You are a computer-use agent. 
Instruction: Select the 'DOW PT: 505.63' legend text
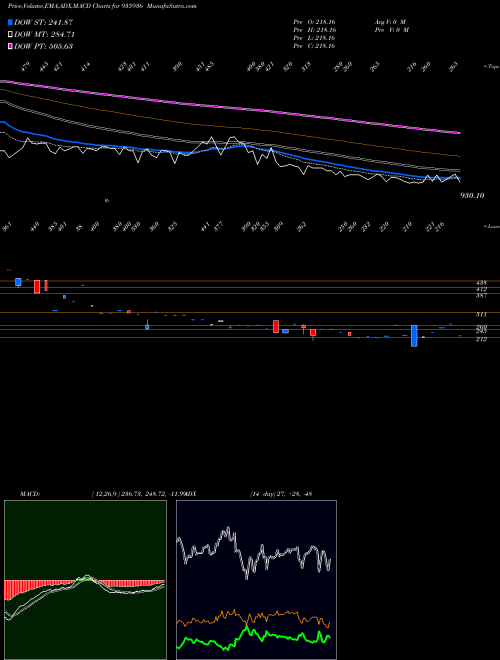pyautogui.click(x=44, y=46)
